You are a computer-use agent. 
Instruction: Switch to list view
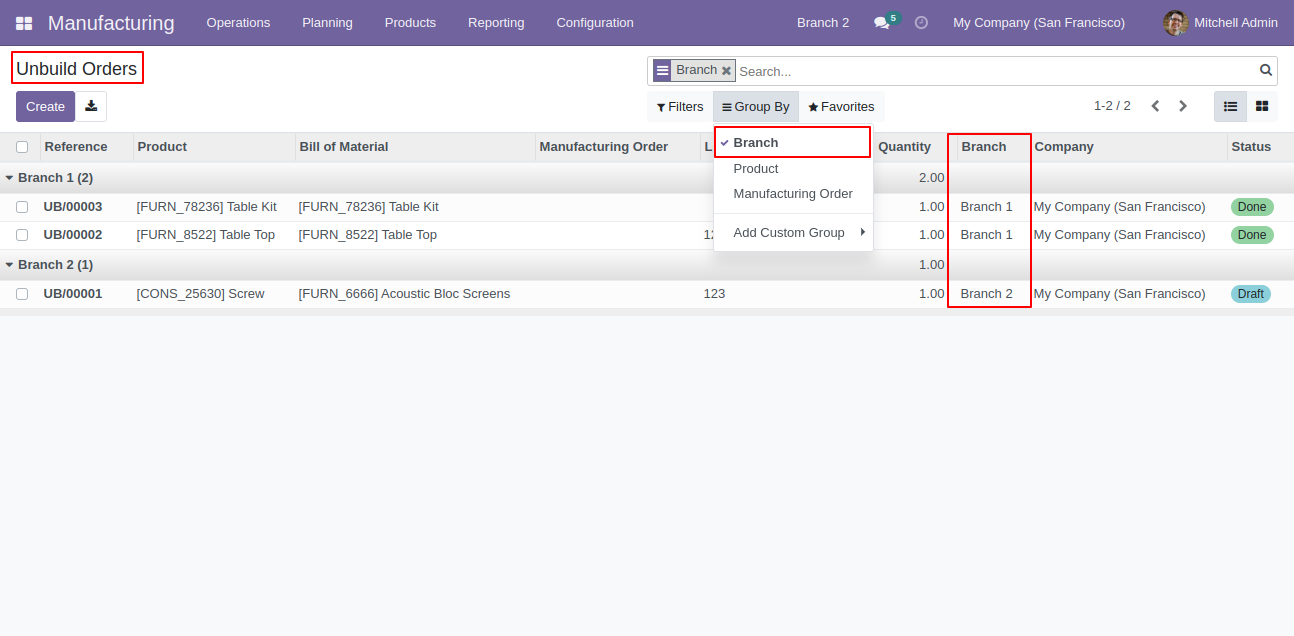pos(1230,106)
